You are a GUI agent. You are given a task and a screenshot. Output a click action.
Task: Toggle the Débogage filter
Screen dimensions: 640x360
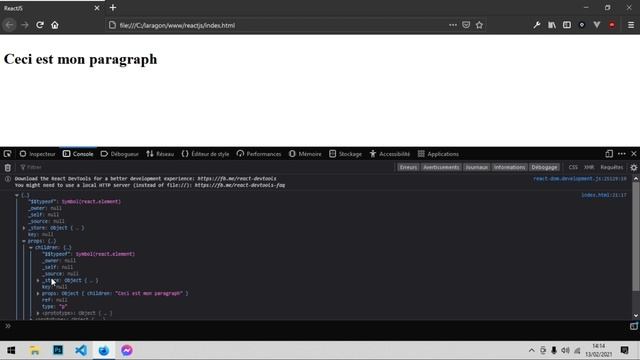click(x=544, y=167)
